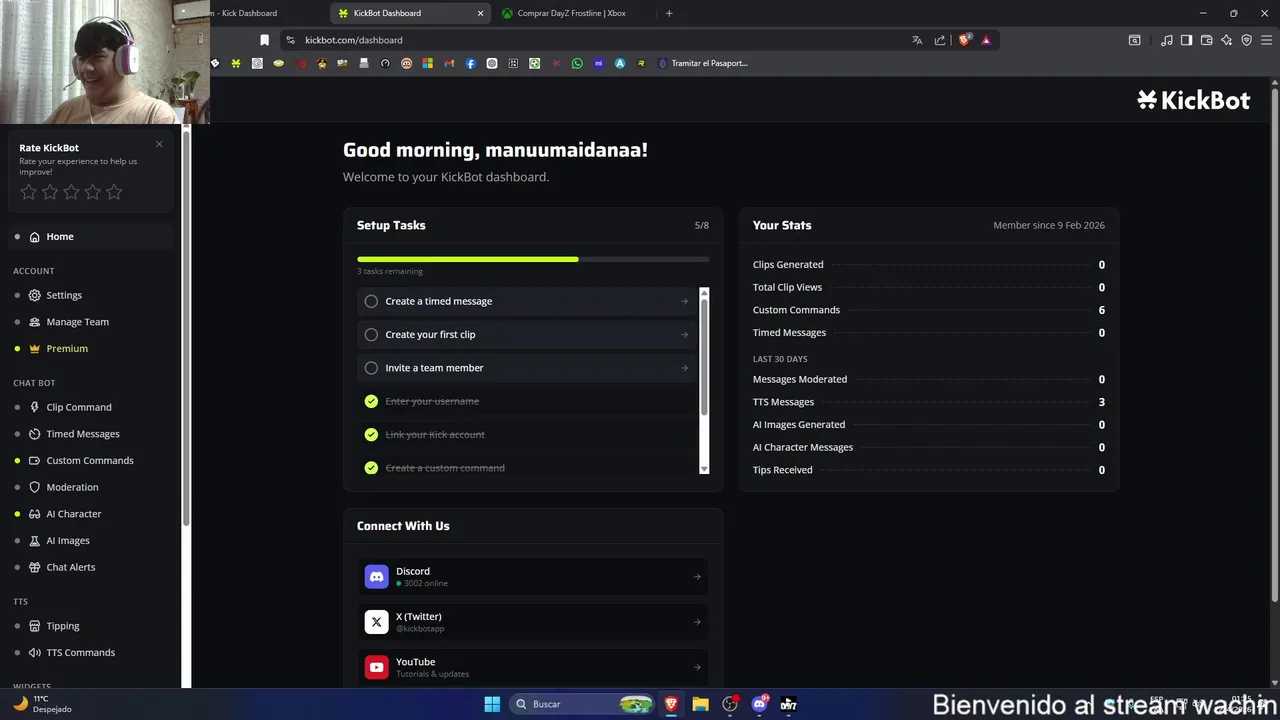The image size is (1280, 720).
Task: Click the Setup Tasks list scrollbar thumb
Action: (704, 357)
